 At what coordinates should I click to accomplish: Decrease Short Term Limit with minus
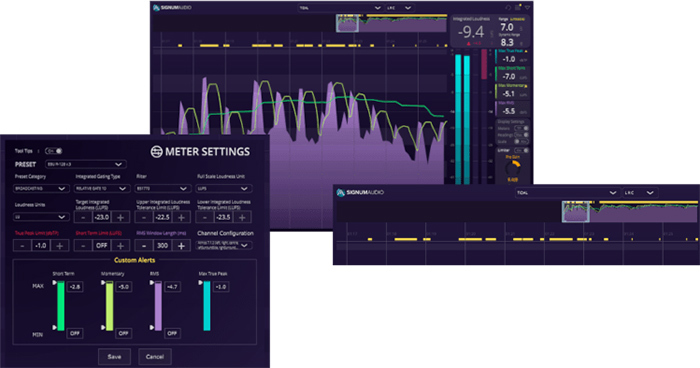(x=83, y=246)
